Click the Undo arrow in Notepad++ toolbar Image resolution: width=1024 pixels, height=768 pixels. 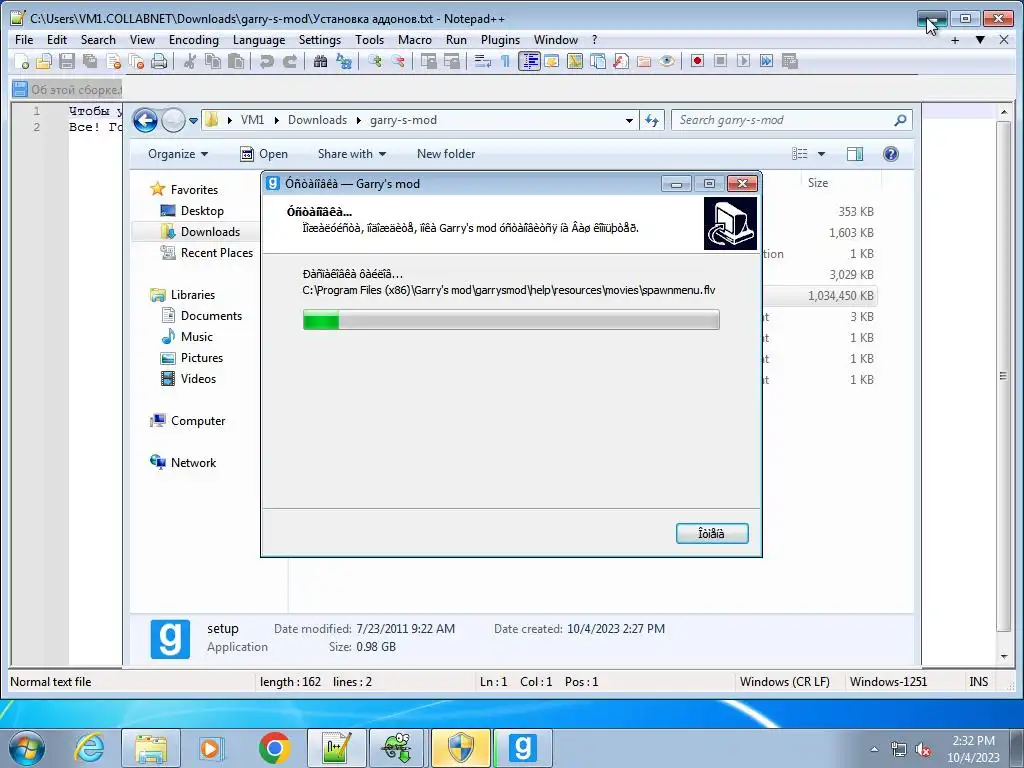coord(266,61)
